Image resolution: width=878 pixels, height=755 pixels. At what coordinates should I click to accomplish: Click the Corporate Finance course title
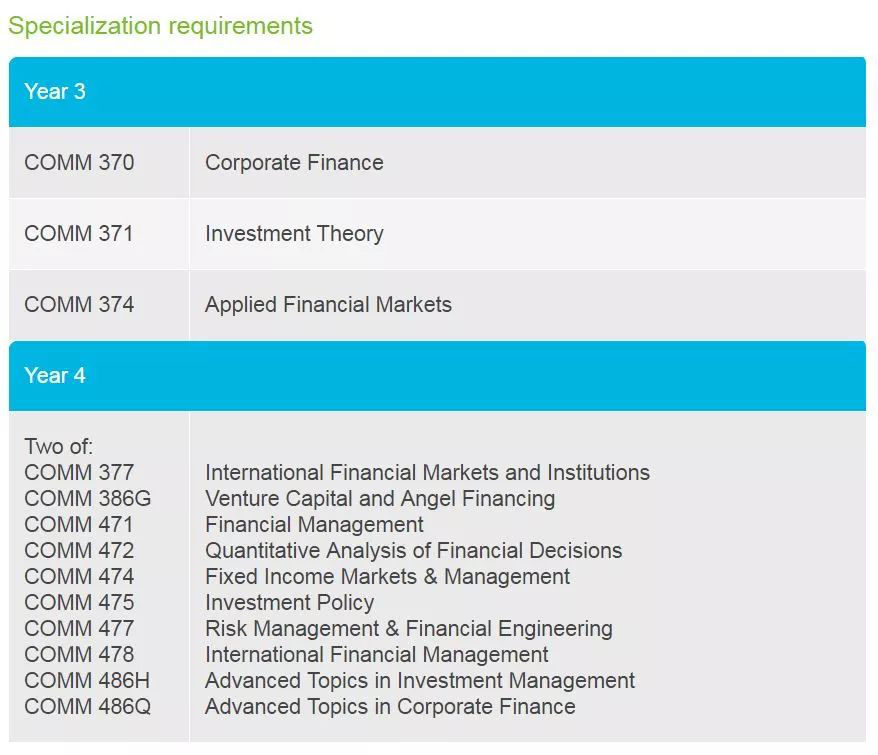click(294, 163)
